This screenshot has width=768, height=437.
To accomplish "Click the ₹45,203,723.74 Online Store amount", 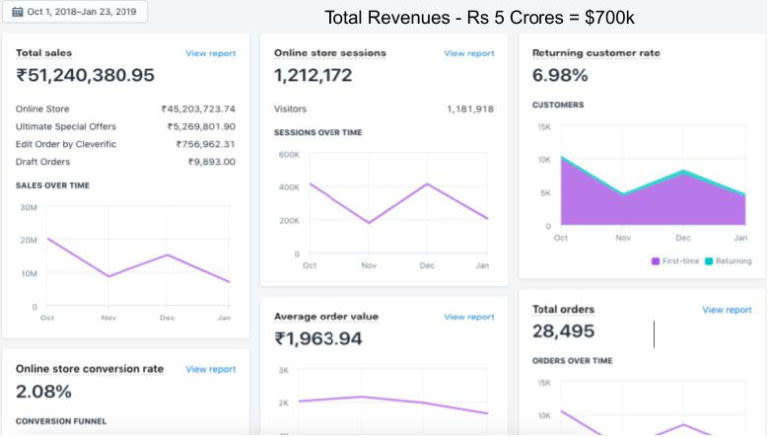I will click(x=198, y=109).
